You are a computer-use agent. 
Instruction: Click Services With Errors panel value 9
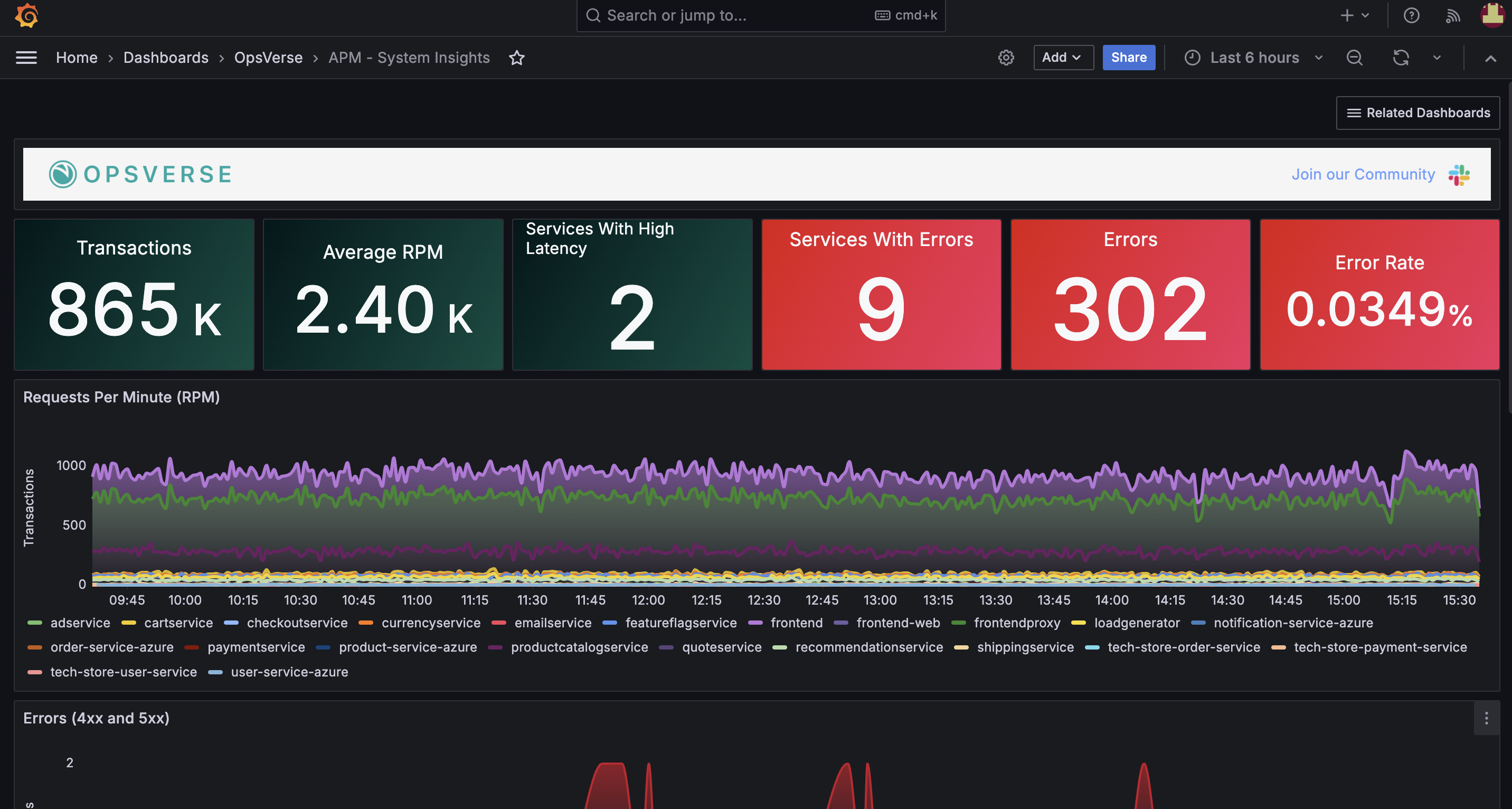point(881,309)
